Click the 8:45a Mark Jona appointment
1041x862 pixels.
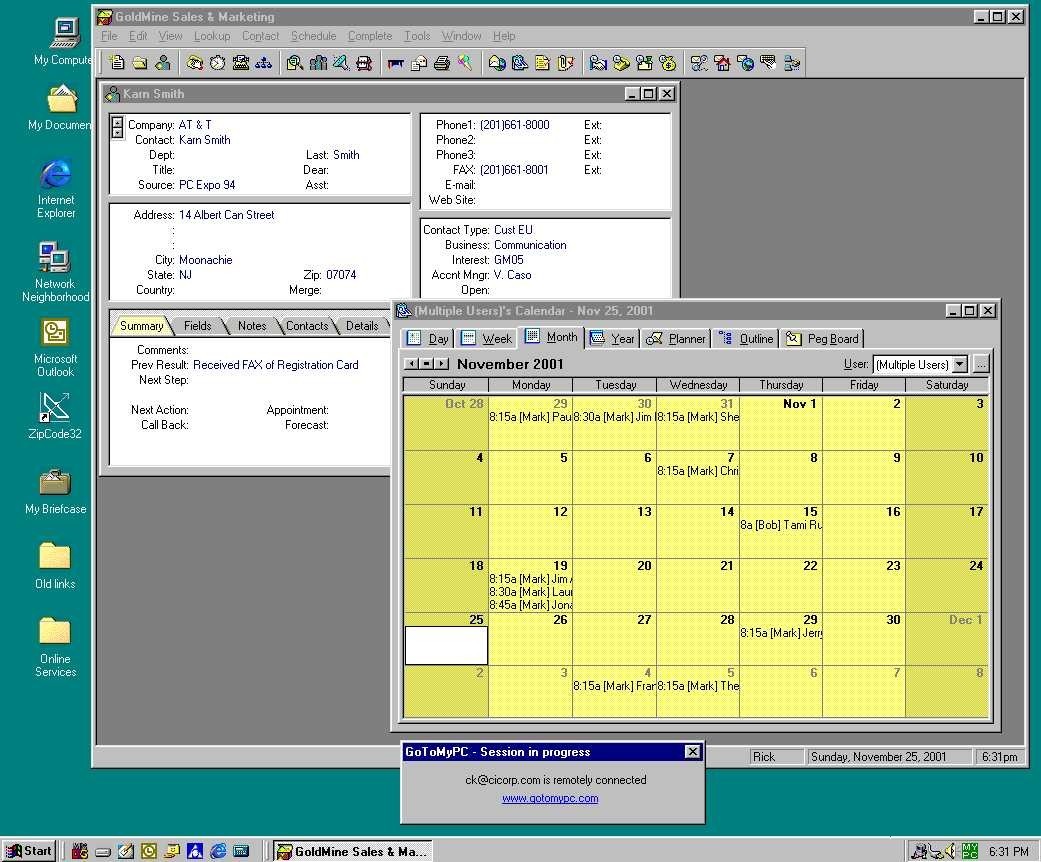[530, 605]
